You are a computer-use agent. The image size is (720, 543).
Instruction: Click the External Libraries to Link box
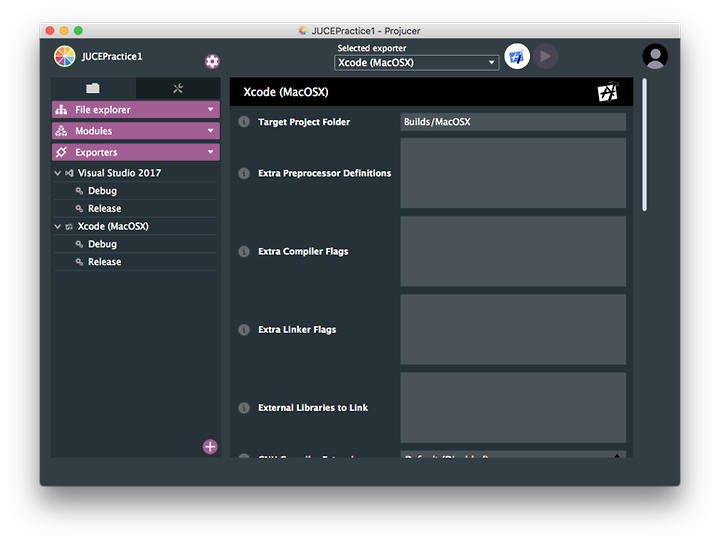click(513, 408)
